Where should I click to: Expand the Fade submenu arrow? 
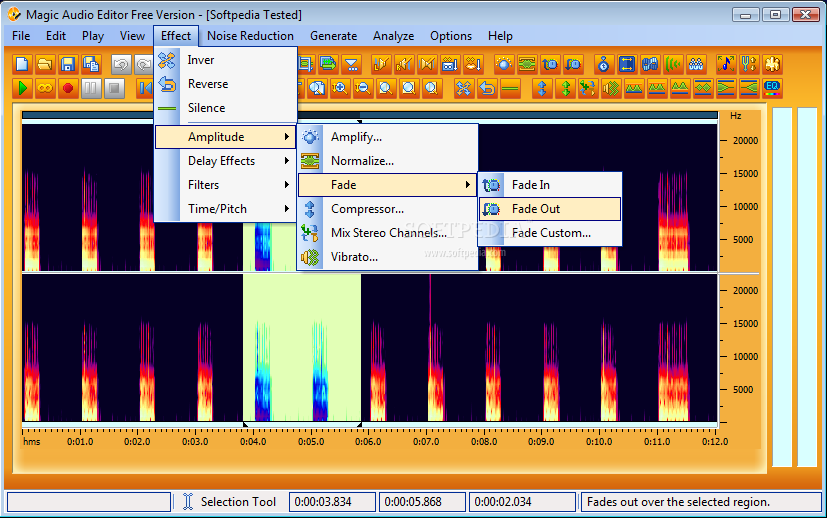[467, 185]
